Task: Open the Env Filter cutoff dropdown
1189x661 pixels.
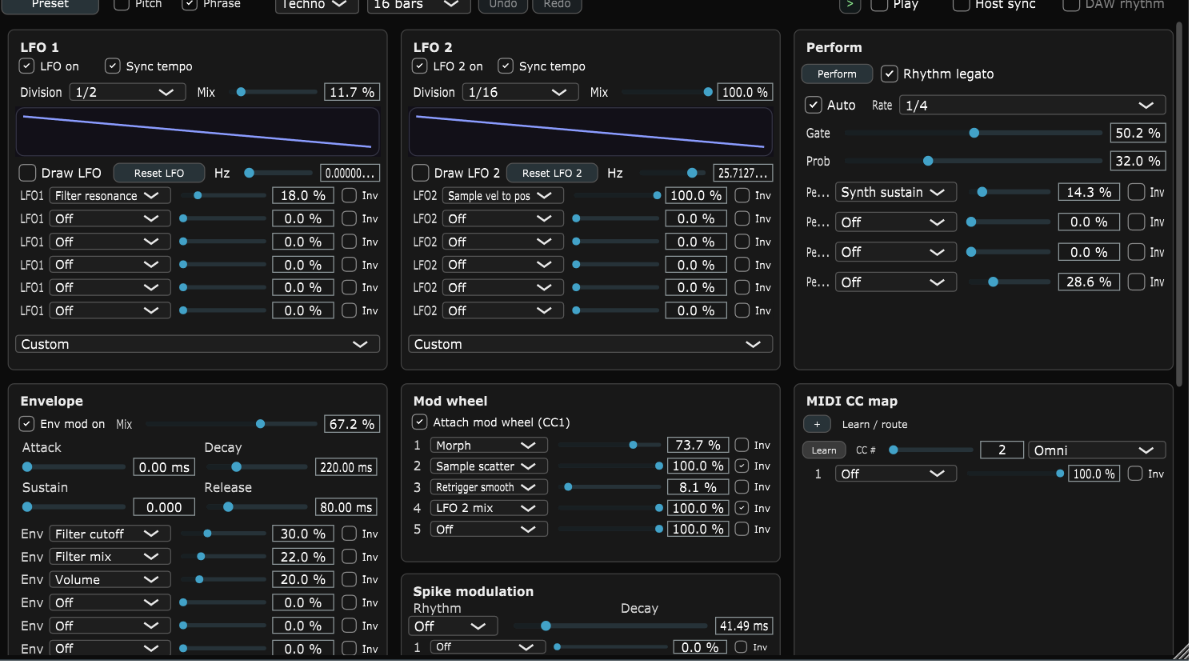Action: tap(110, 534)
